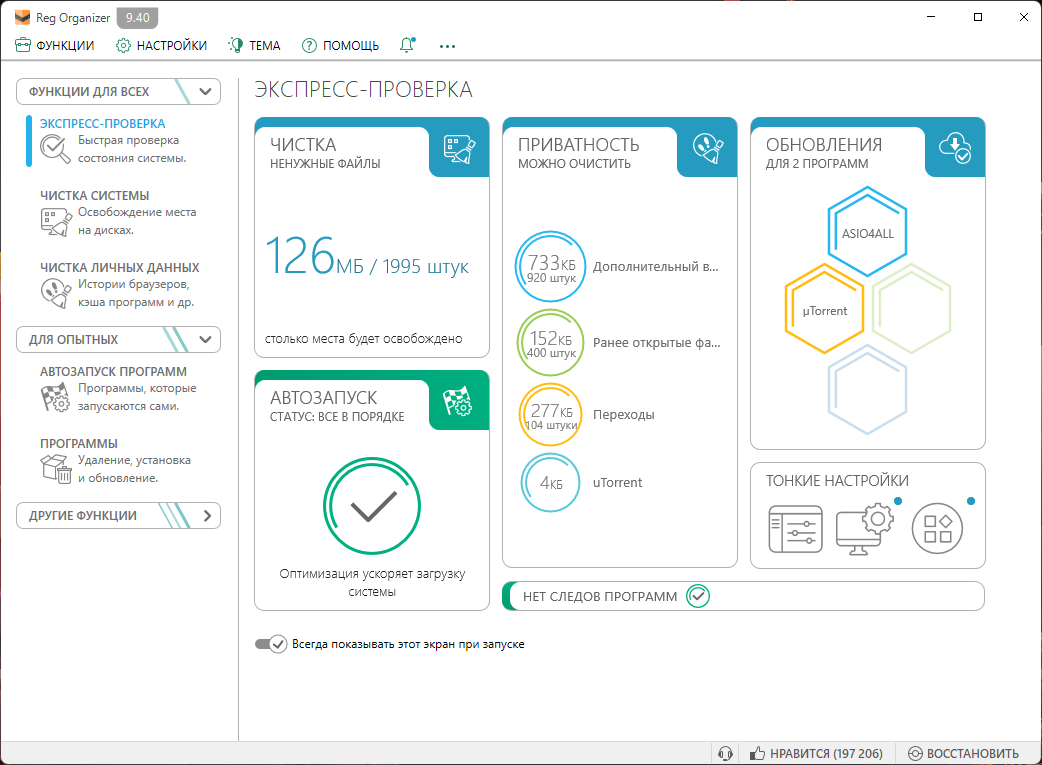The height and width of the screenshot is (765, 1042).
Task: Click the notification bell icon
Action: (x=406, y=45)
